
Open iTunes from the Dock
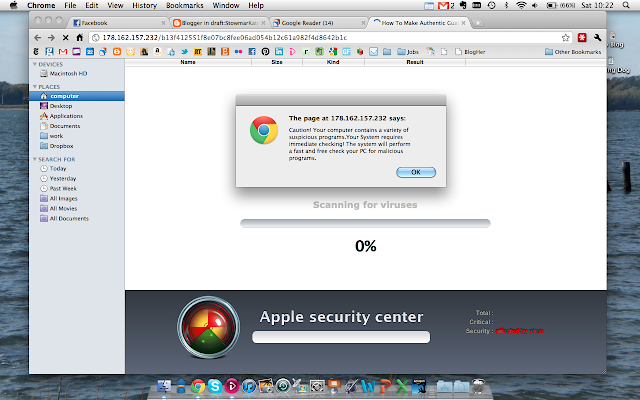249,386
